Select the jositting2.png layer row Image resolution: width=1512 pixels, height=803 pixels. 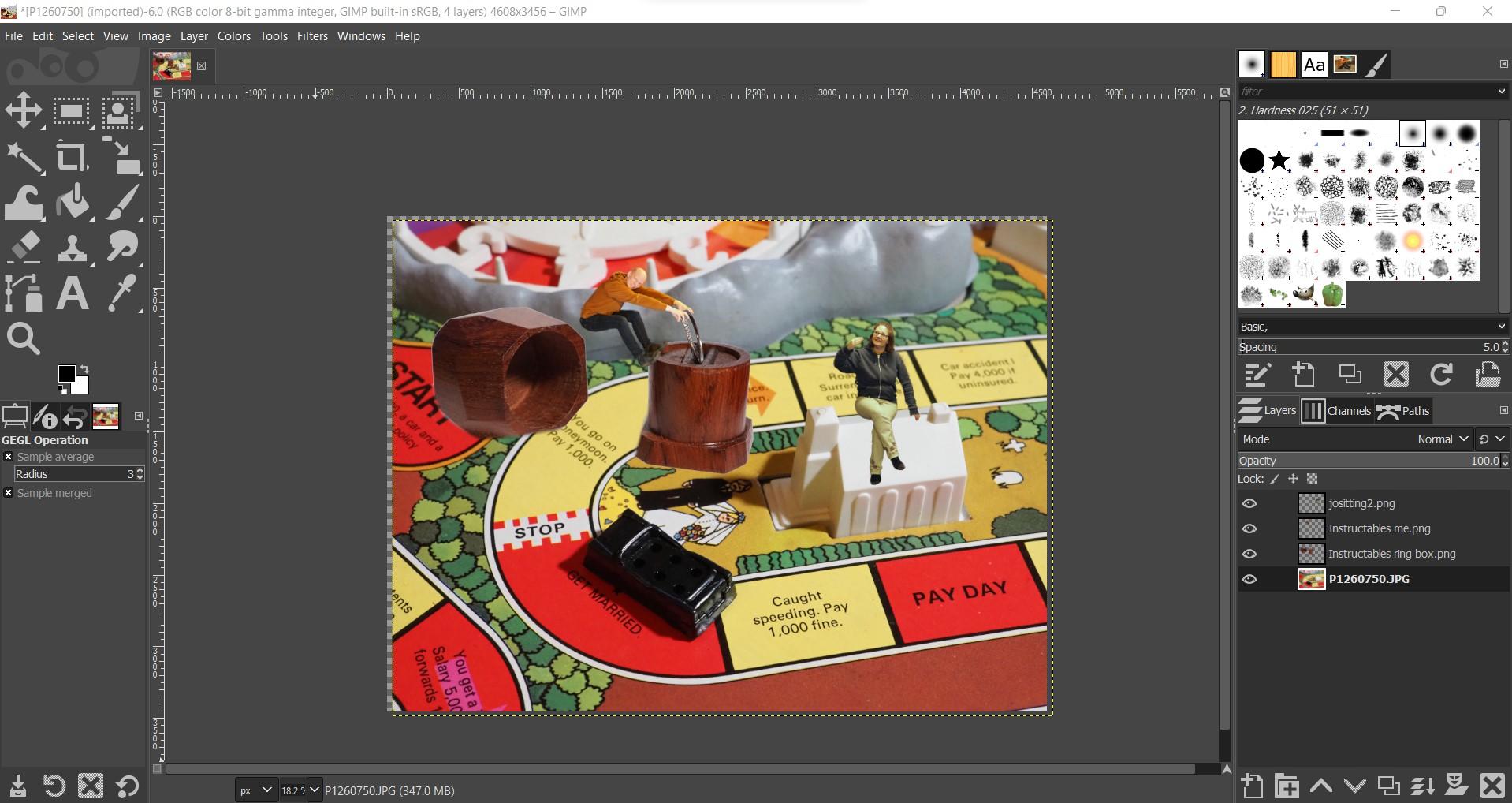[1372, 503]
